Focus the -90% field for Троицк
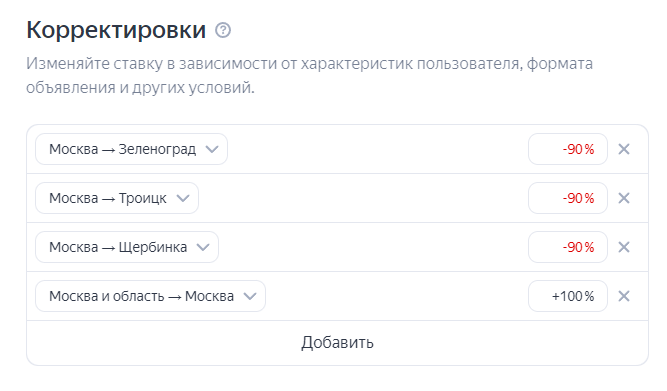The width and height of the screenshot is (667, 391). click(568, 198)
